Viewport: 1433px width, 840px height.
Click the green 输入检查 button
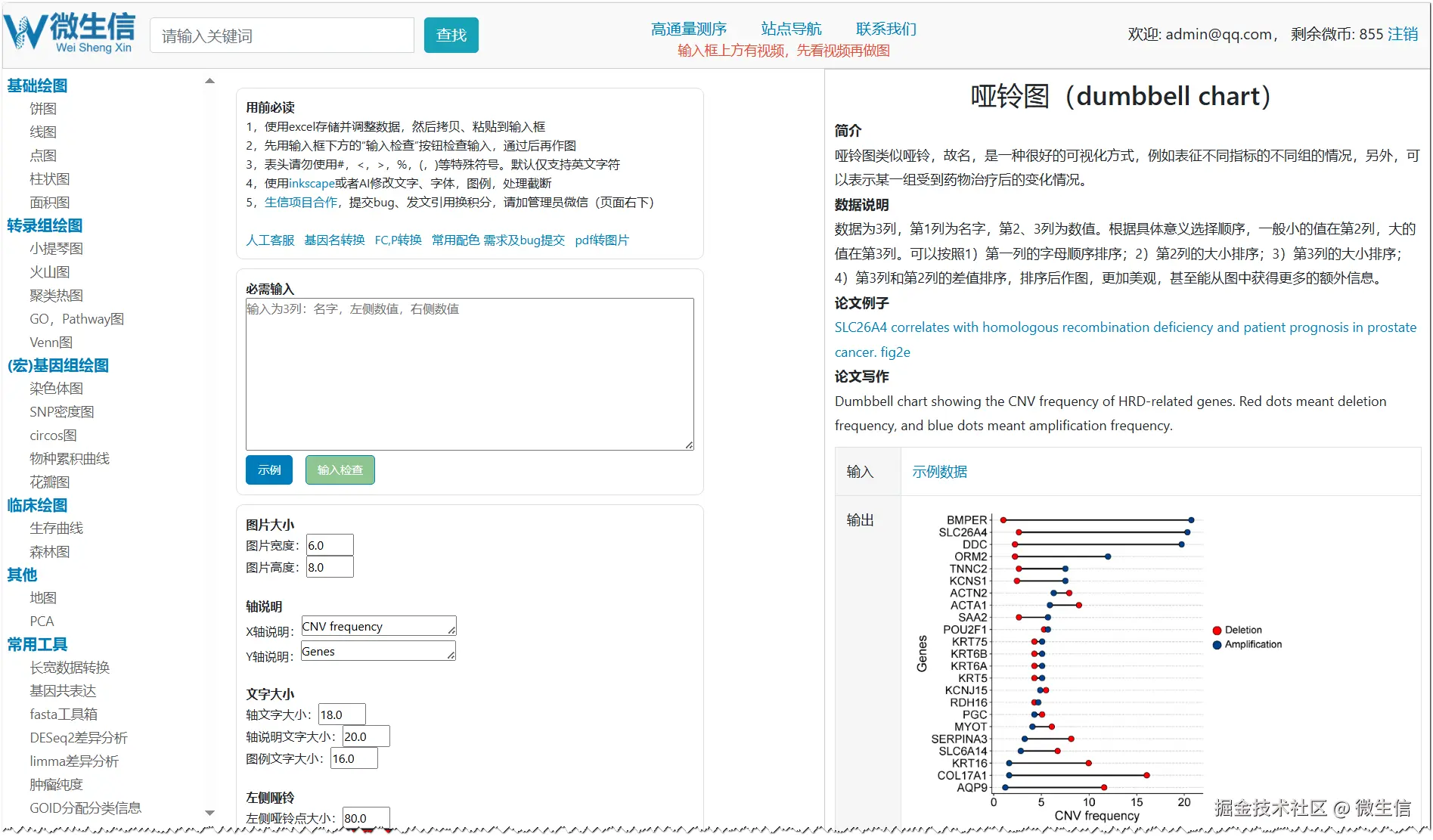340,470
